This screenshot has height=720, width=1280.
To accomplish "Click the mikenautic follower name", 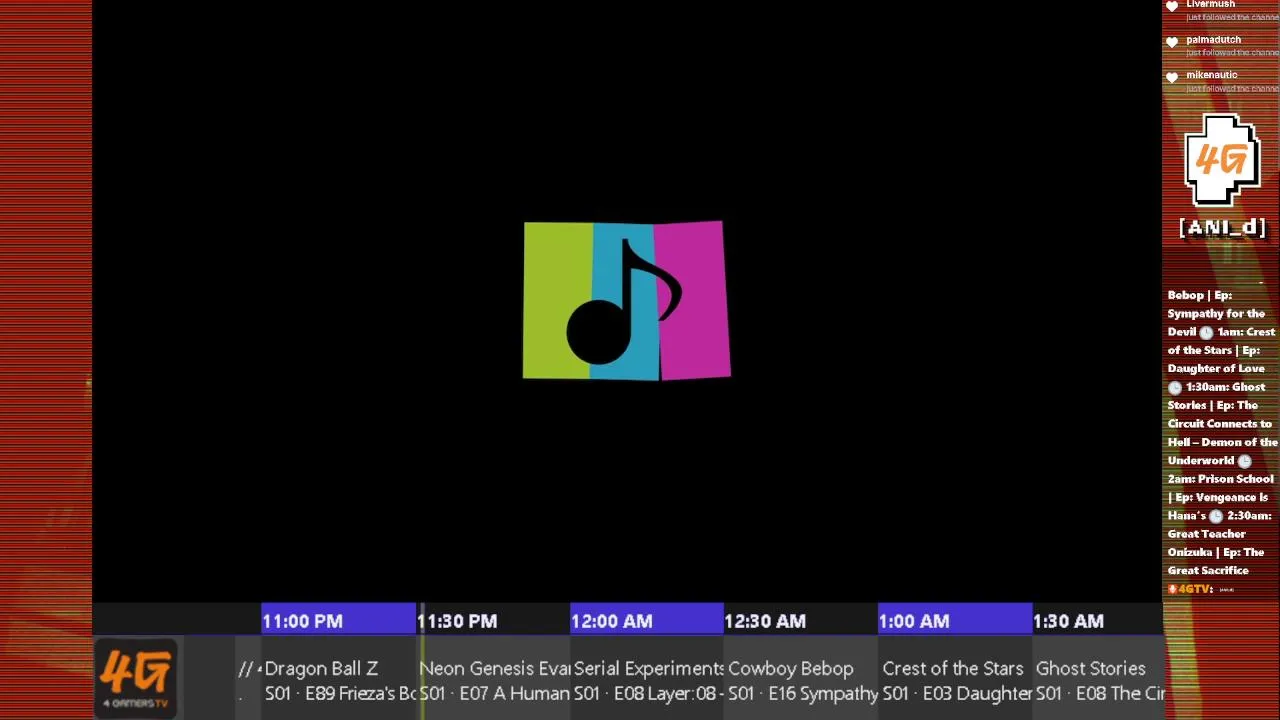I will point(1211,75).
